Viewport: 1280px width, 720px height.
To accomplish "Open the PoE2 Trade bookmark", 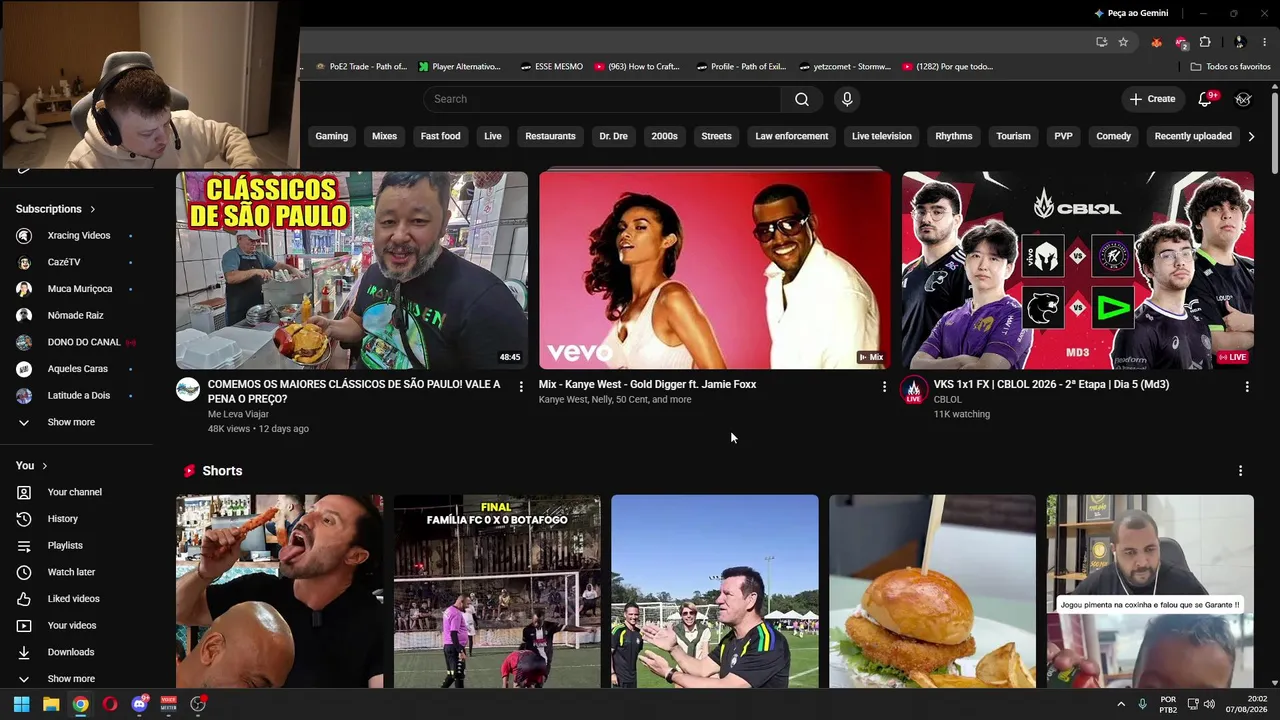I will point(361,67).
